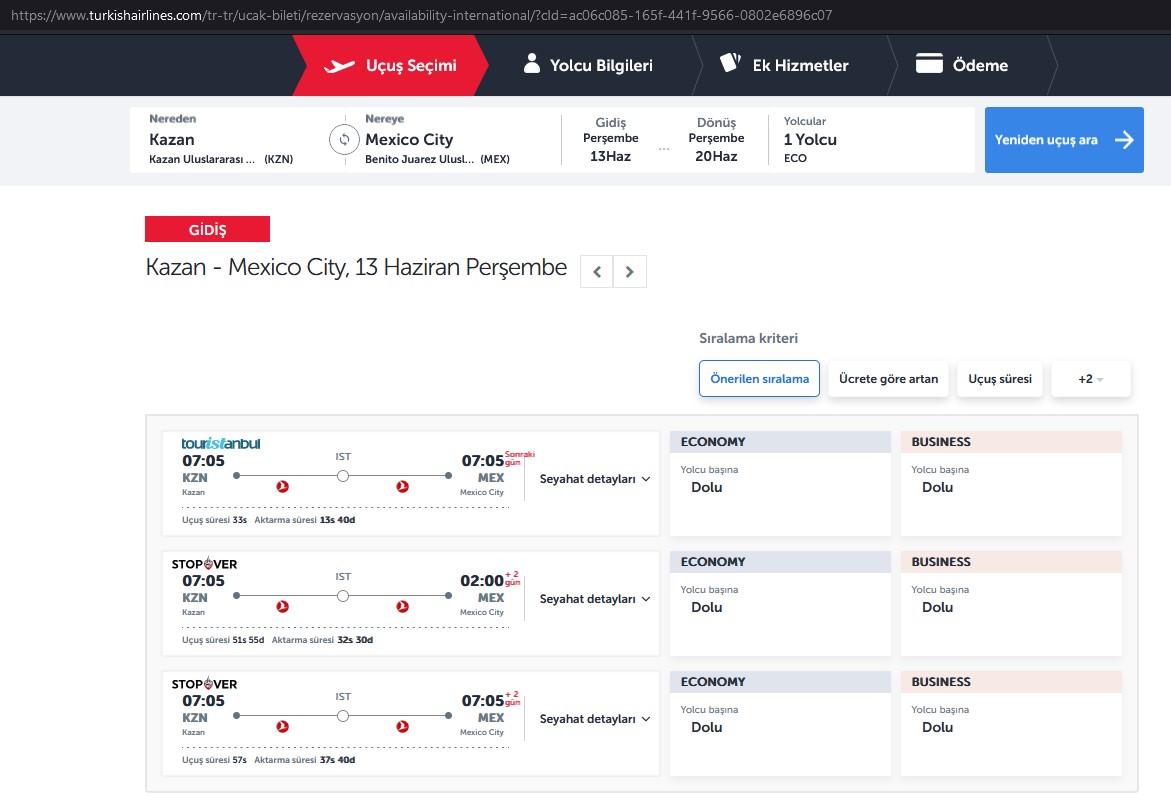Click the Aktarma süresi 13s 40d text
Image resolution: width=1171 pixels, height=808 pixels.
pyautogui.click(x=305, y=520)
